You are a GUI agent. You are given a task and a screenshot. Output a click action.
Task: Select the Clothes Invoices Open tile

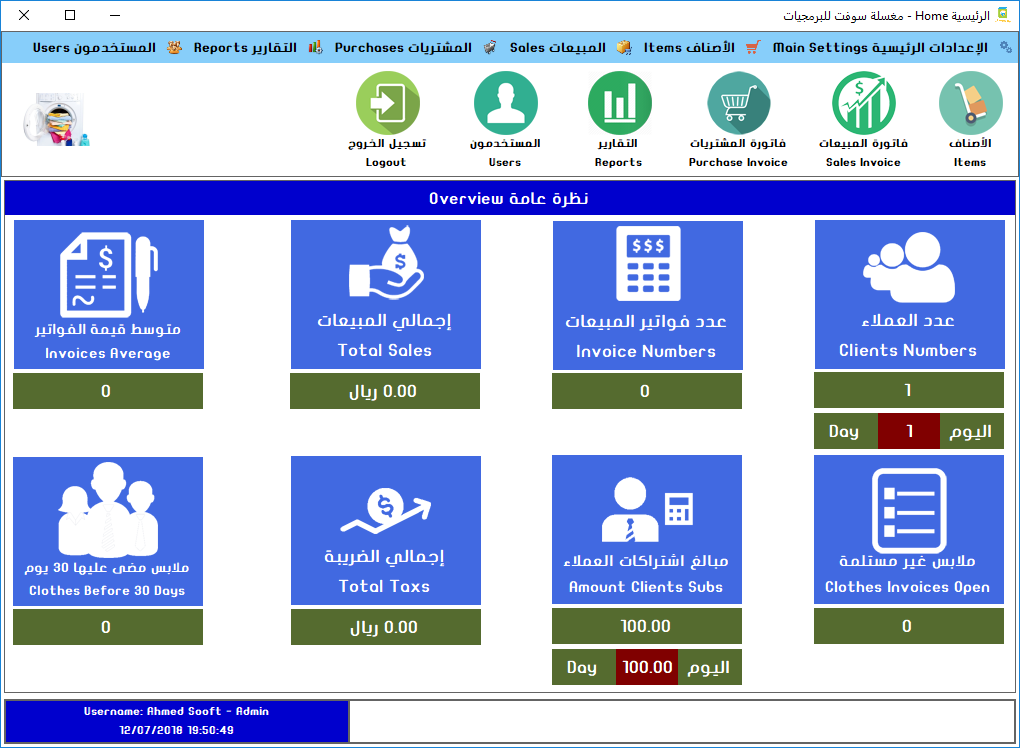click(908, 530)
